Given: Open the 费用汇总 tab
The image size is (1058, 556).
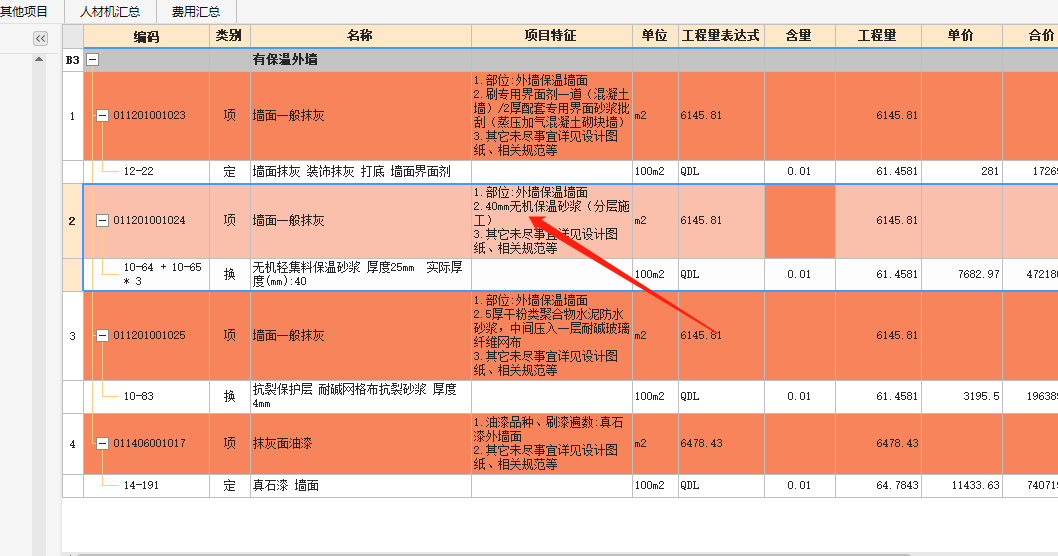Looking at the screenshot, I should (196, 11).
